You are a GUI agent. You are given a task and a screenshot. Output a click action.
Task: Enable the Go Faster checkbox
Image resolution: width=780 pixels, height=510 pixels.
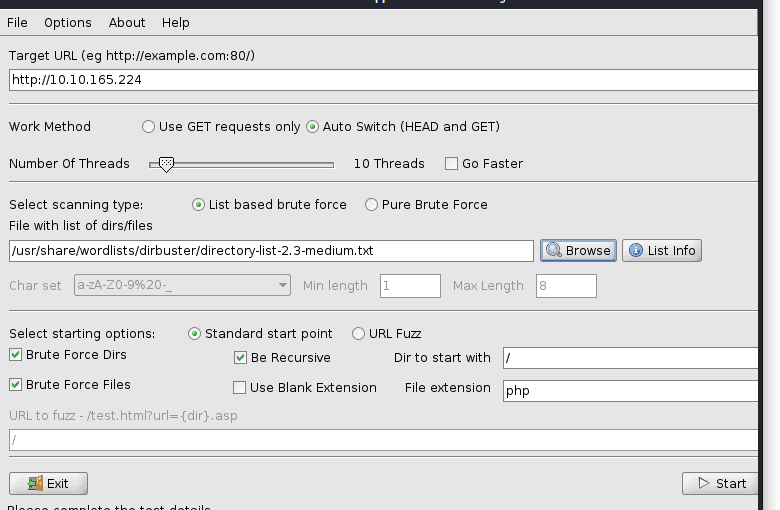(x=451, y=164)
